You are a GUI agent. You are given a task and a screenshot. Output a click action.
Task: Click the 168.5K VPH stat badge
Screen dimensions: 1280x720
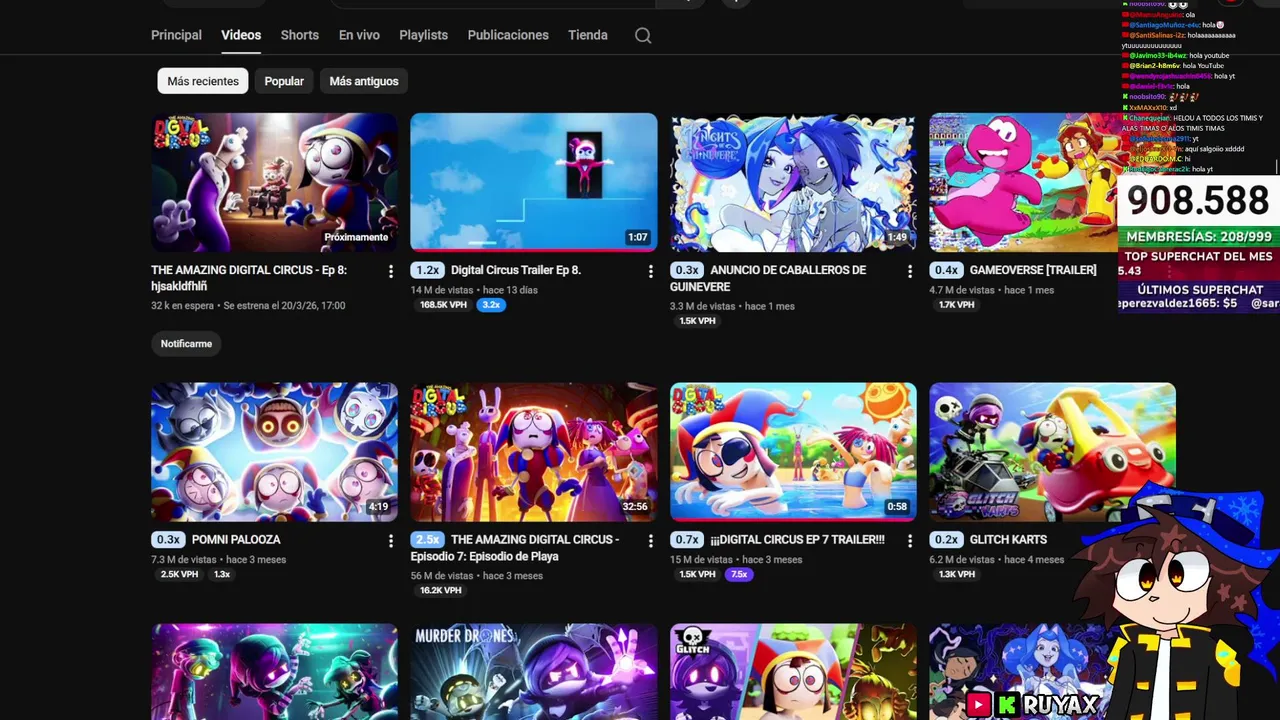click(x=443, y=305)
